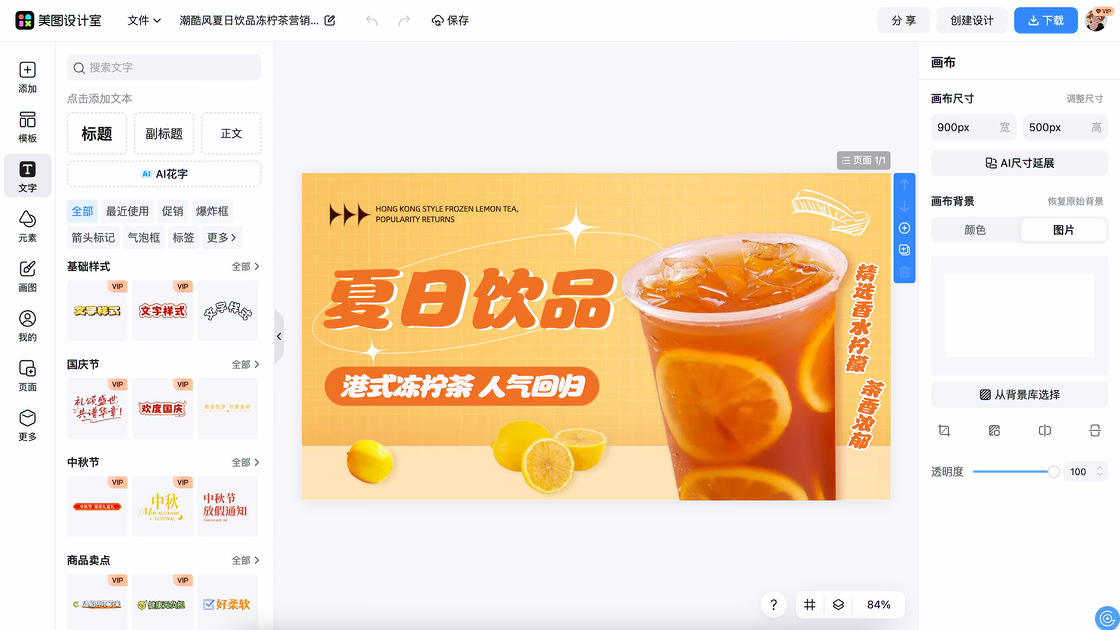
Task: Click the redo arrow in top bar
Action: click(x=404, y=20)
